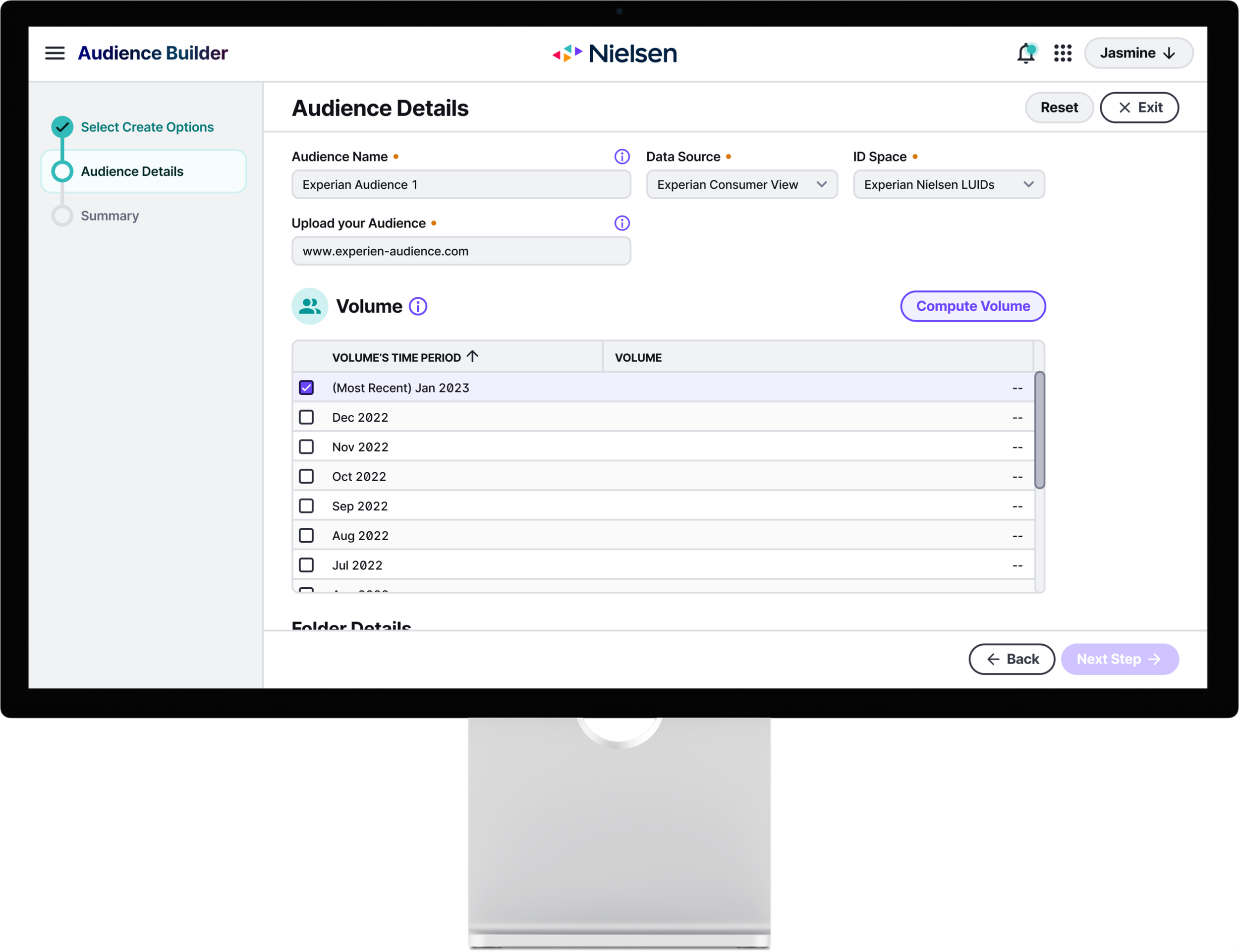
Task: Expand the ID Space dropdown
Action: (x=949, y=185)
